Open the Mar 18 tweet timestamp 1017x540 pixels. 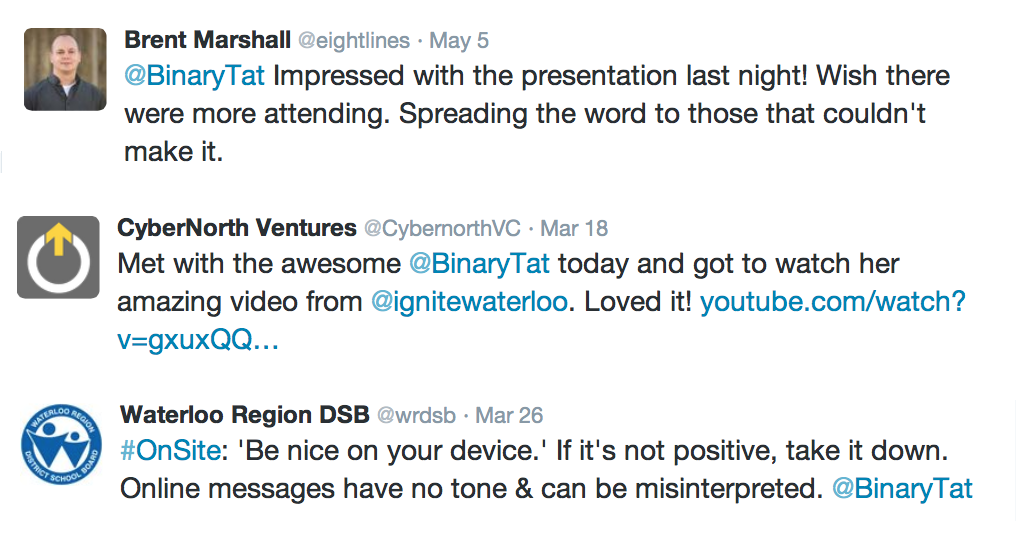[574, 228]
